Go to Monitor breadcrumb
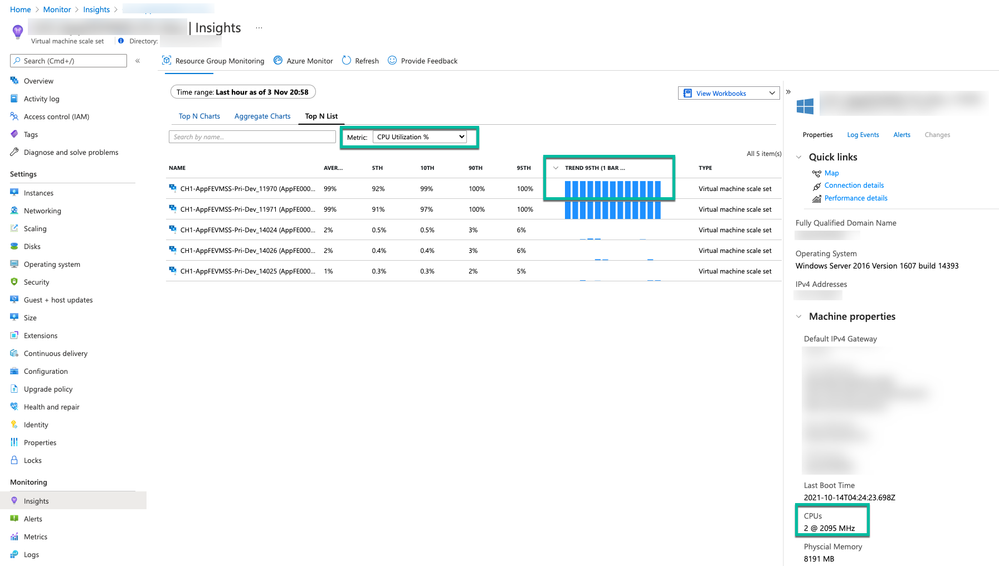Screen dimensions: 999x566 tap(57, 10)
